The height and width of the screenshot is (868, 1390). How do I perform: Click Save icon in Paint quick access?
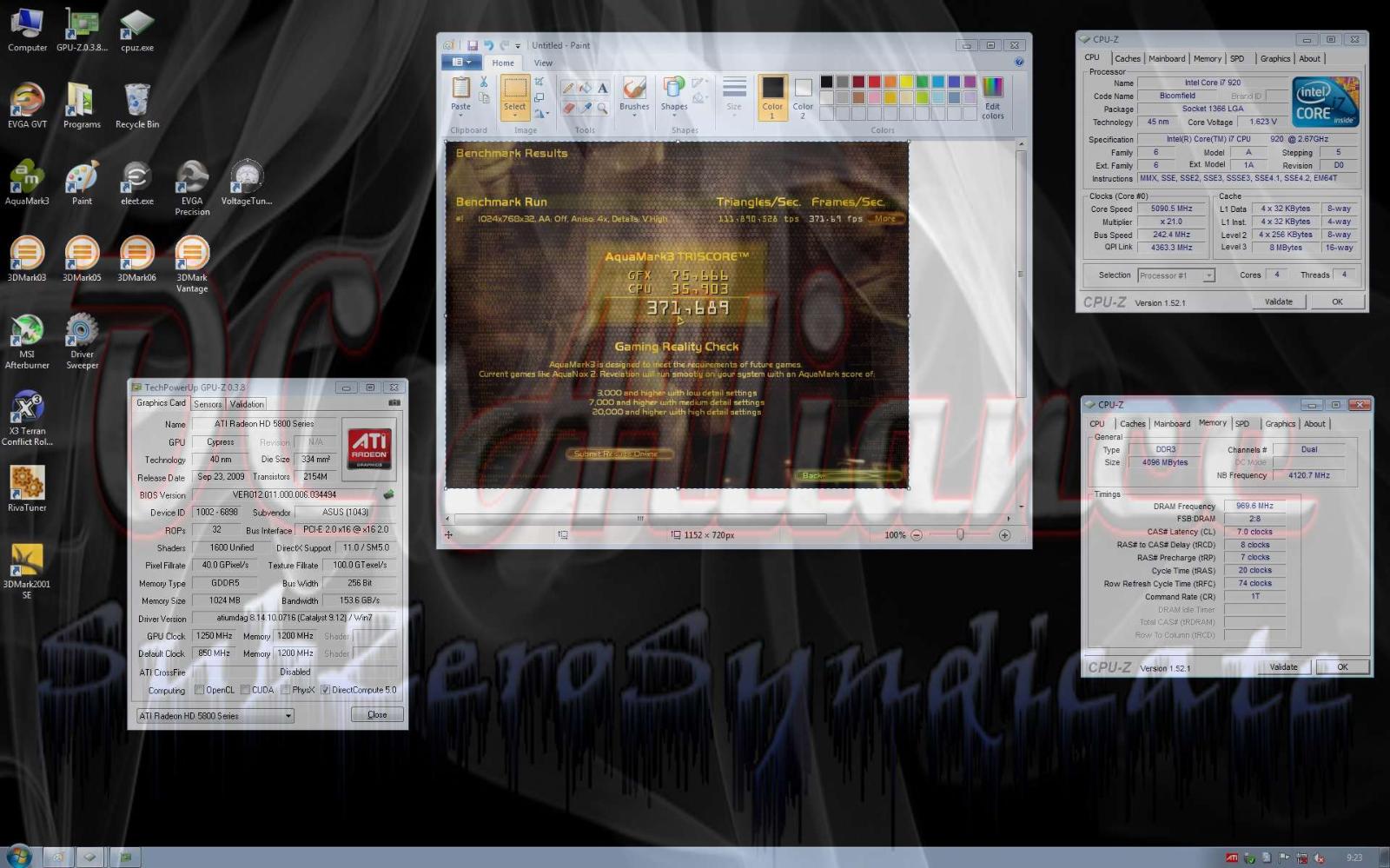coord(472,45)
